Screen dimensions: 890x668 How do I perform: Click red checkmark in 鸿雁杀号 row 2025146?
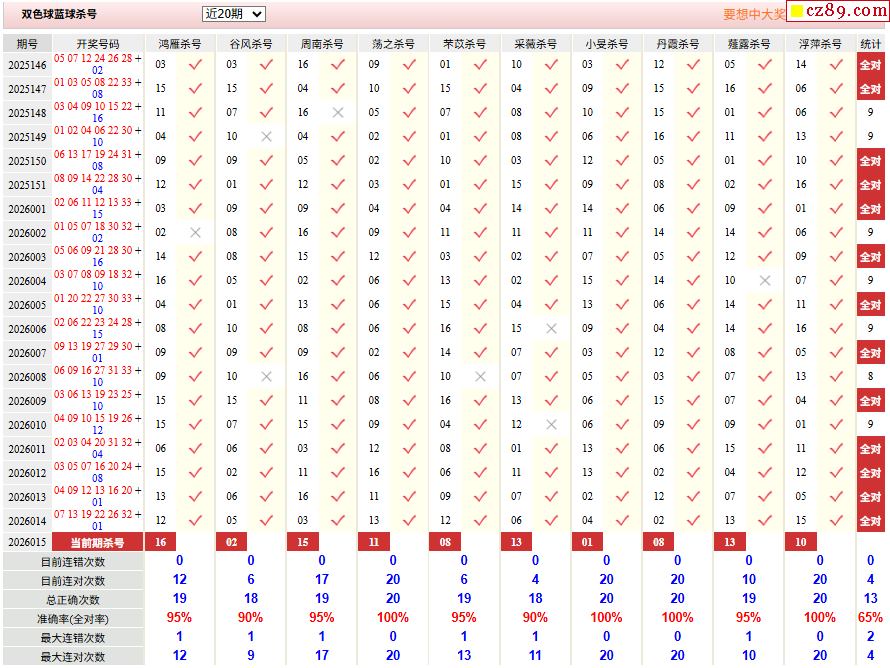point(195,65)
